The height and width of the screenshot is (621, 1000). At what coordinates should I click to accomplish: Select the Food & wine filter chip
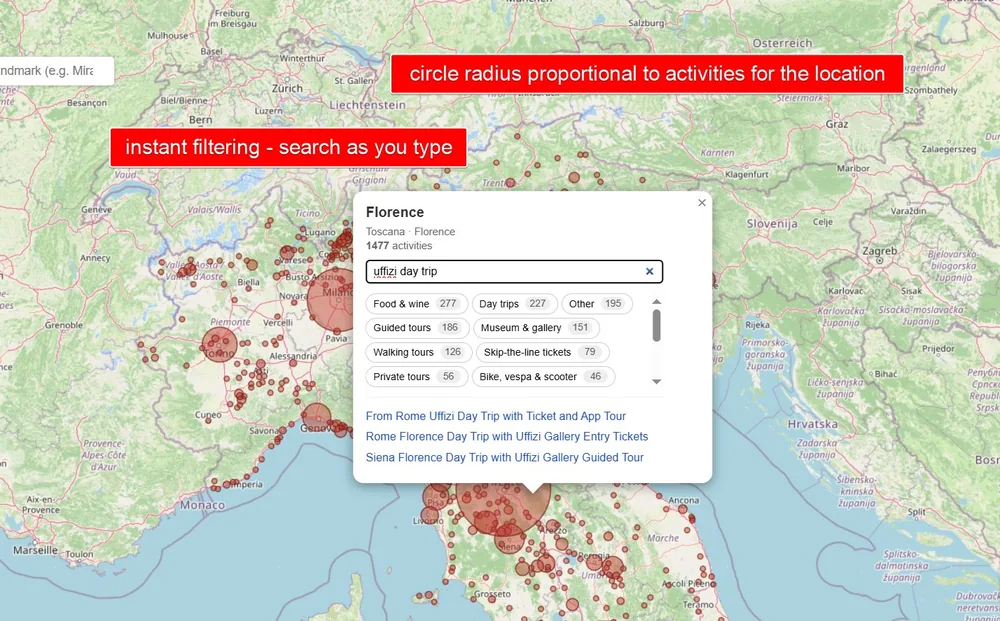coord(416,304)
